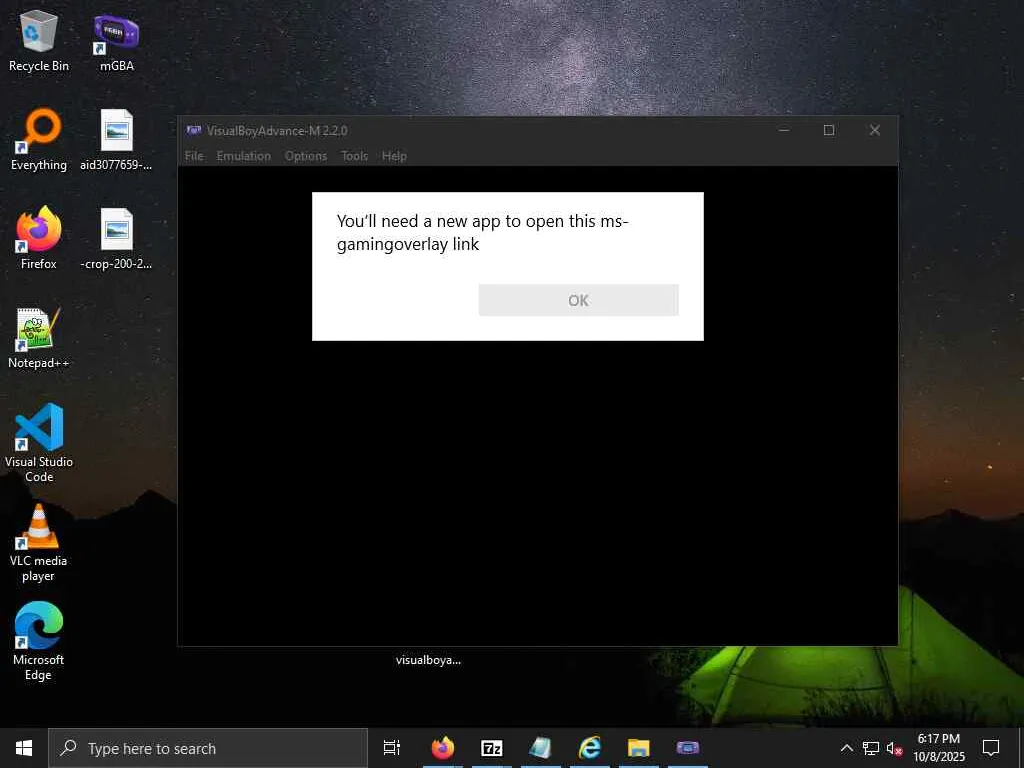Open the network status tray icon
The width and height of the screenshot is (1024, 768).
[x=871, y=748]
